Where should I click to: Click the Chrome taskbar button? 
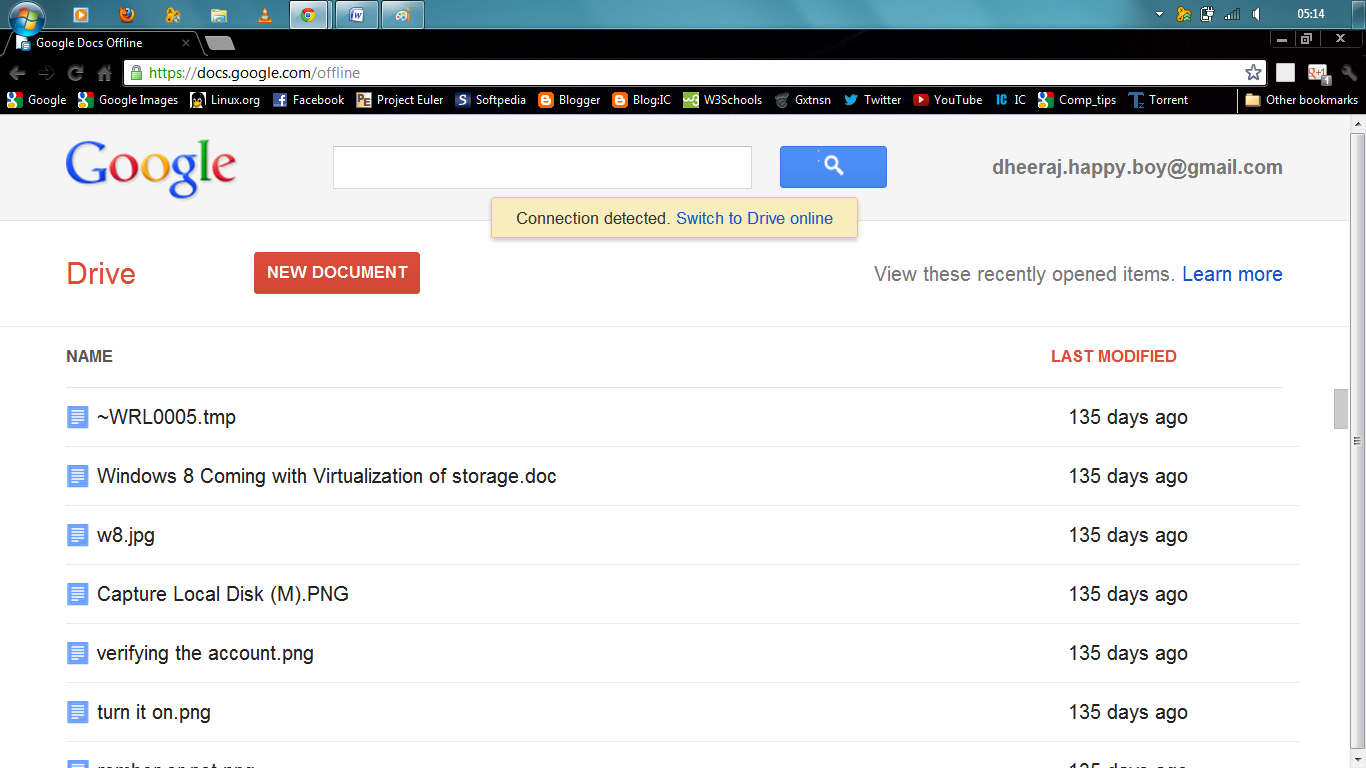click(x=308, y=15)
